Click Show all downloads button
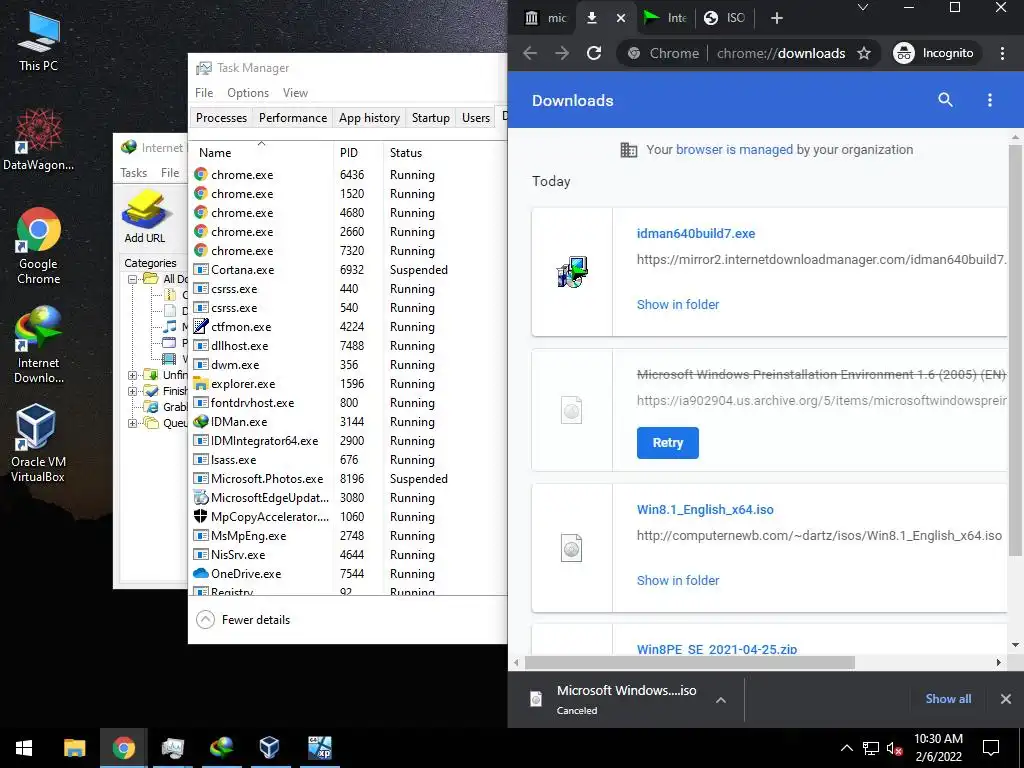 click(948, 699)
